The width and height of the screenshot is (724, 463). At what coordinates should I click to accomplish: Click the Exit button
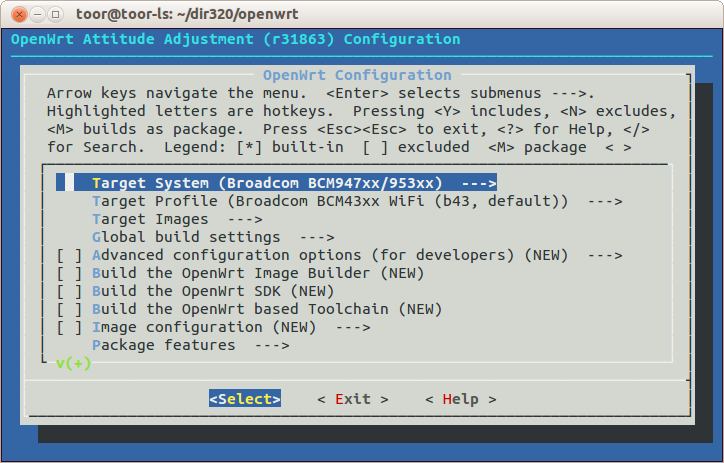click(353, 399)
